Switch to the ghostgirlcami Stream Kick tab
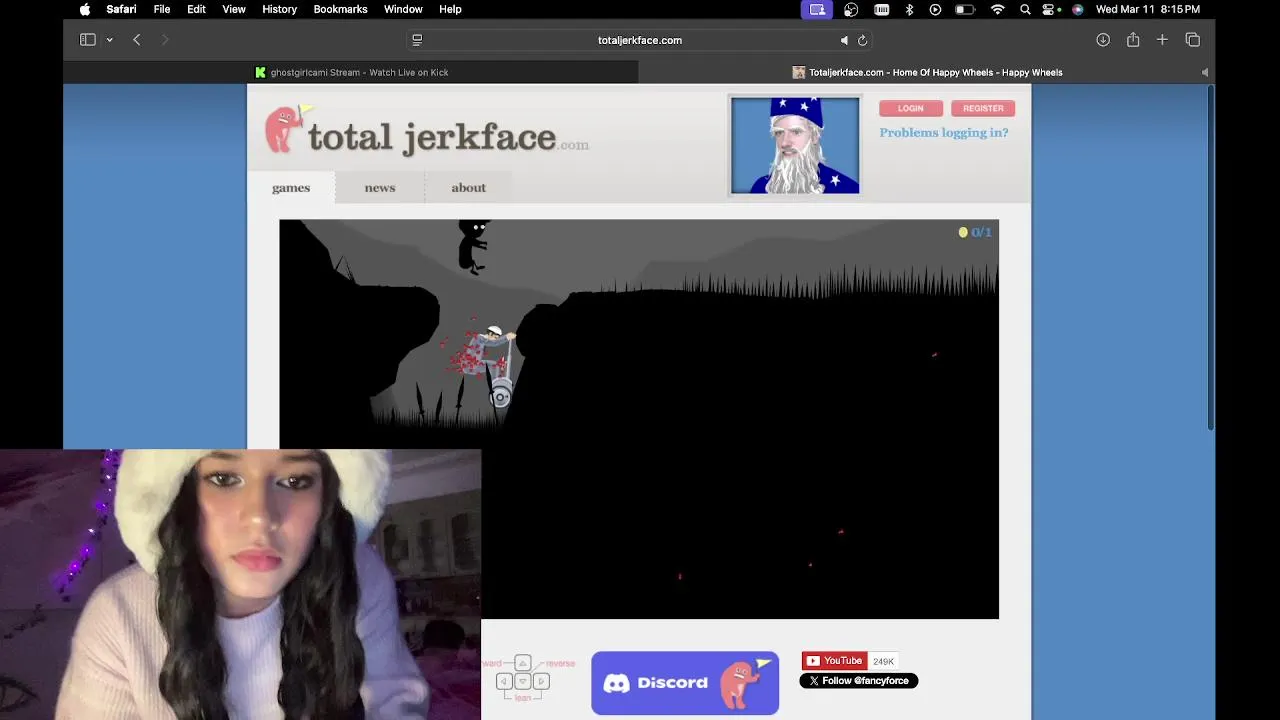The height and width of the screenshot is (720, 1280). coord(351,72)
